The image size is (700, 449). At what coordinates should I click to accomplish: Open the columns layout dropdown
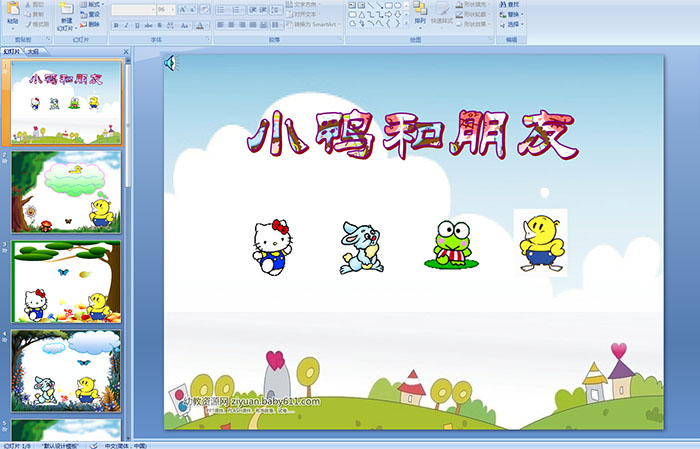[x=277, y=25]
